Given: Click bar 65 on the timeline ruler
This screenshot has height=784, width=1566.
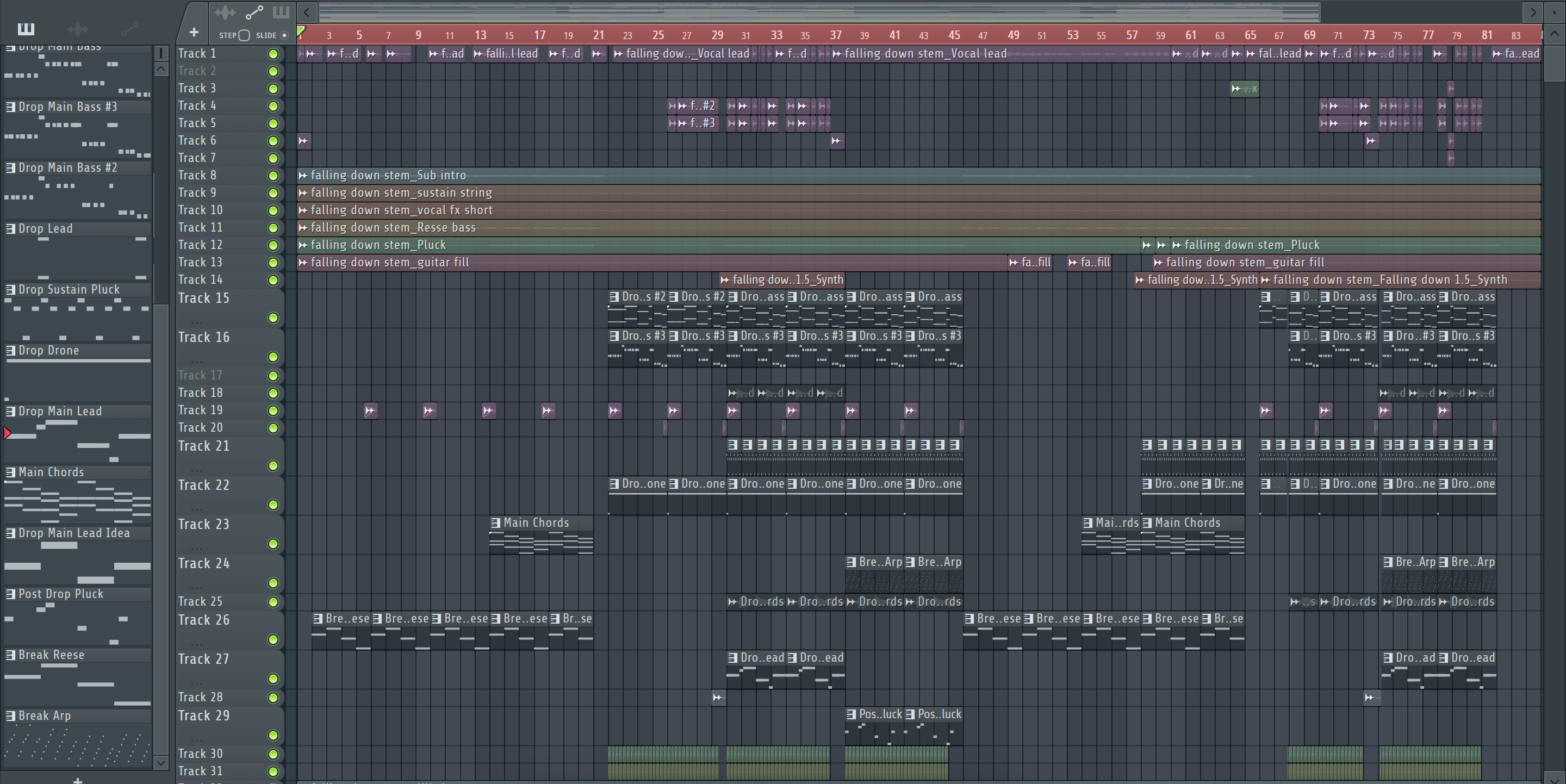Looking at the screenshot, I should [x=1250, y=35].
